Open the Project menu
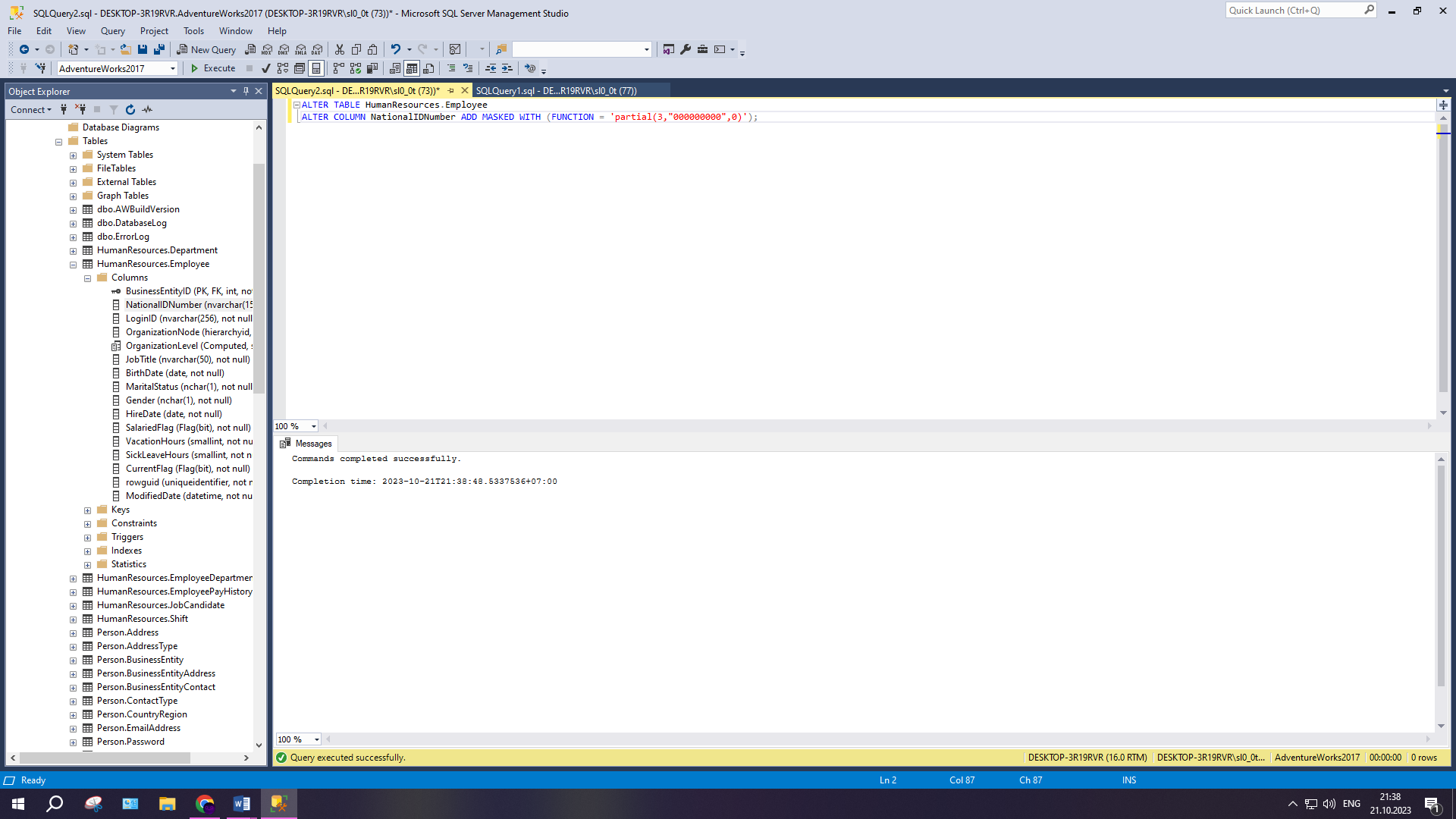This screenshot has width=1456, height=819. point(154,31)
